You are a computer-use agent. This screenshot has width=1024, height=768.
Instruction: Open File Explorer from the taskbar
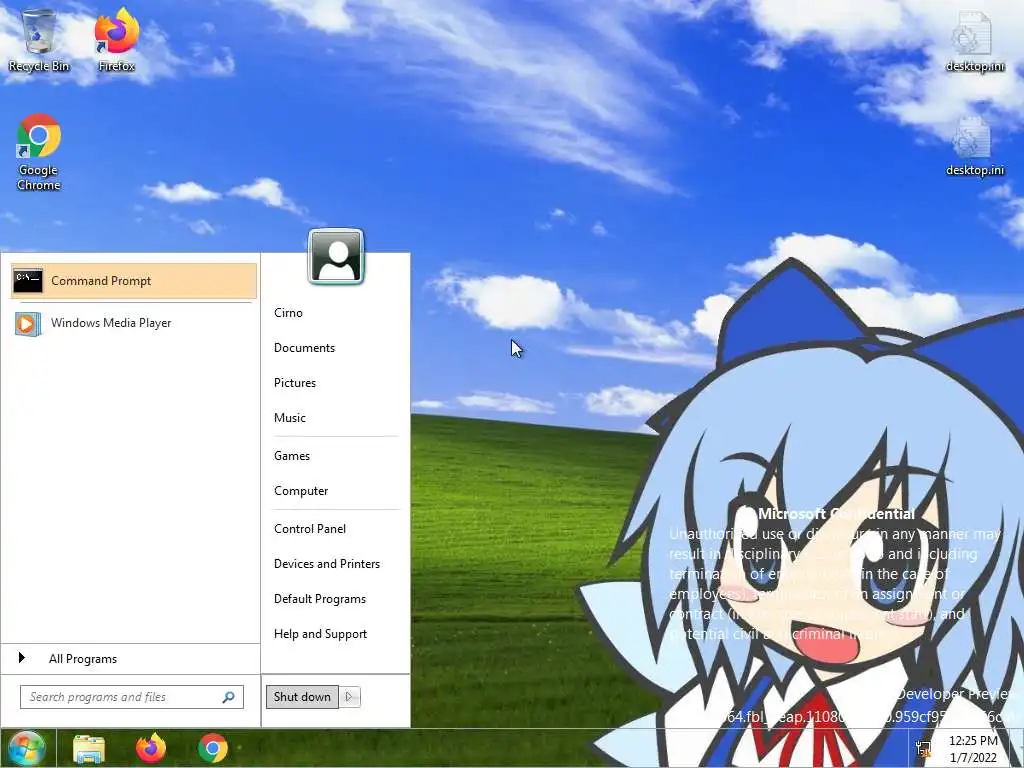point(89,748)
